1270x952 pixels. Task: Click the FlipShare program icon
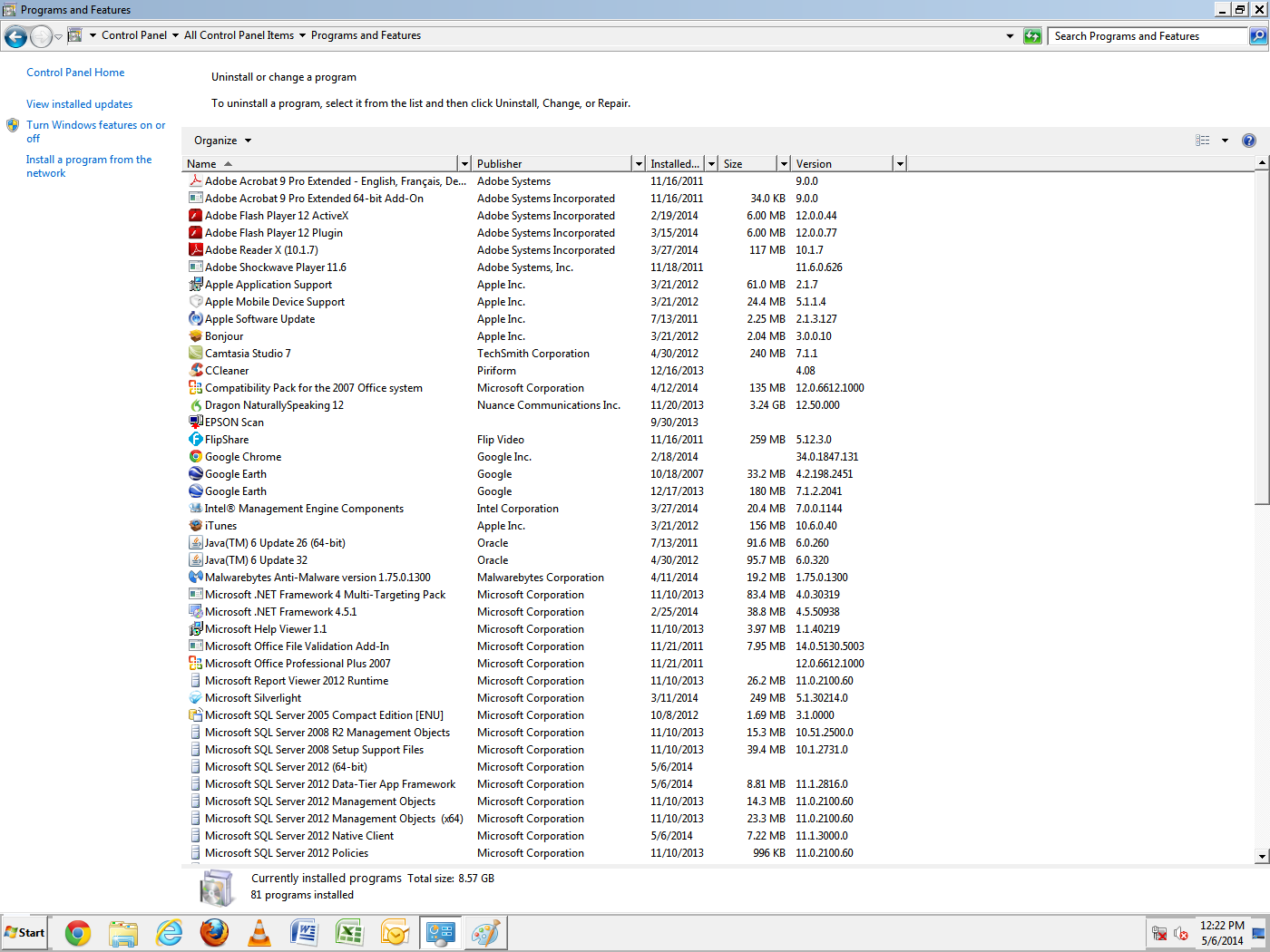pyautogui.click(x=195, y=440)
